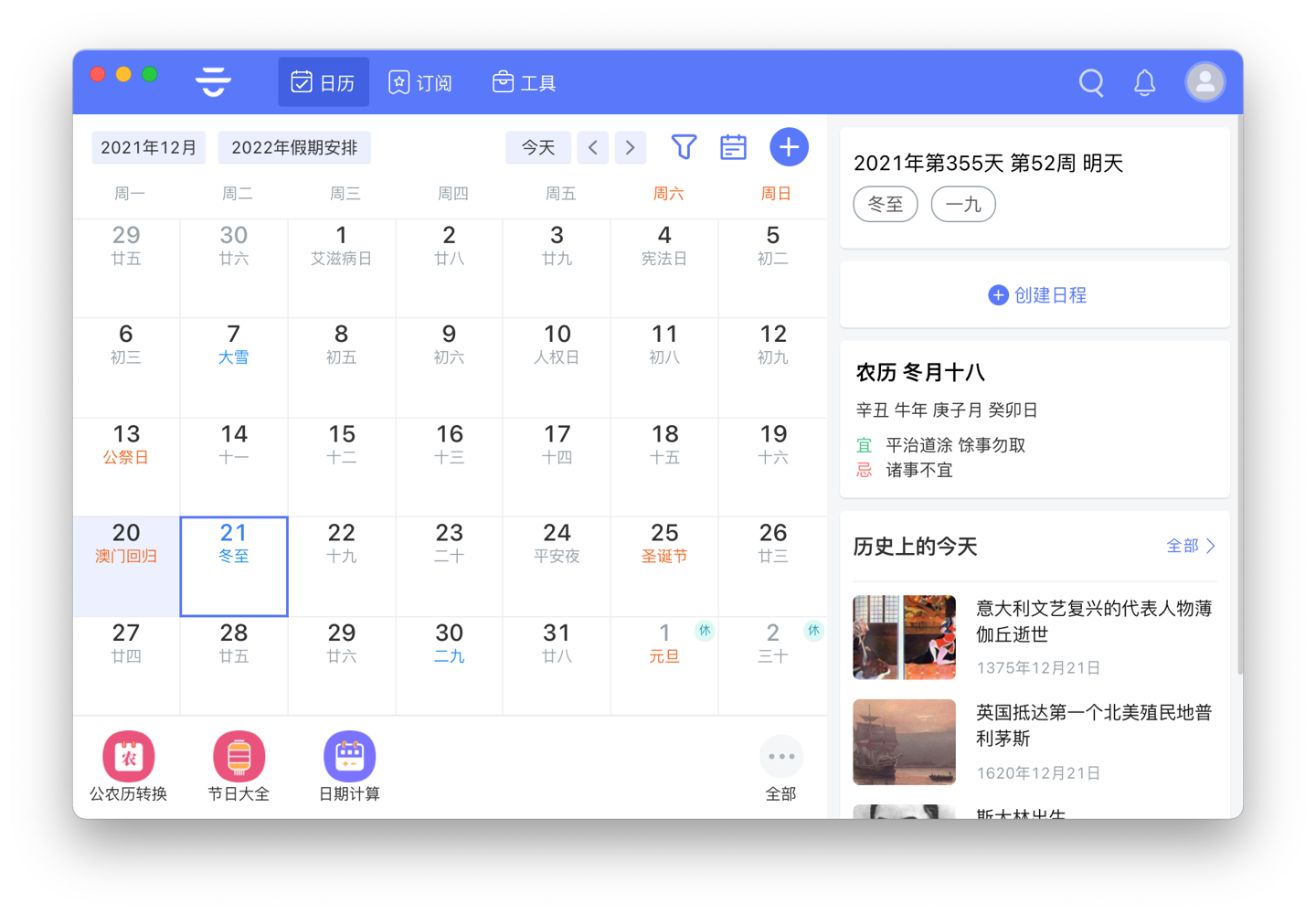Click the 今天 button above the calendar

tap(538, 146)
